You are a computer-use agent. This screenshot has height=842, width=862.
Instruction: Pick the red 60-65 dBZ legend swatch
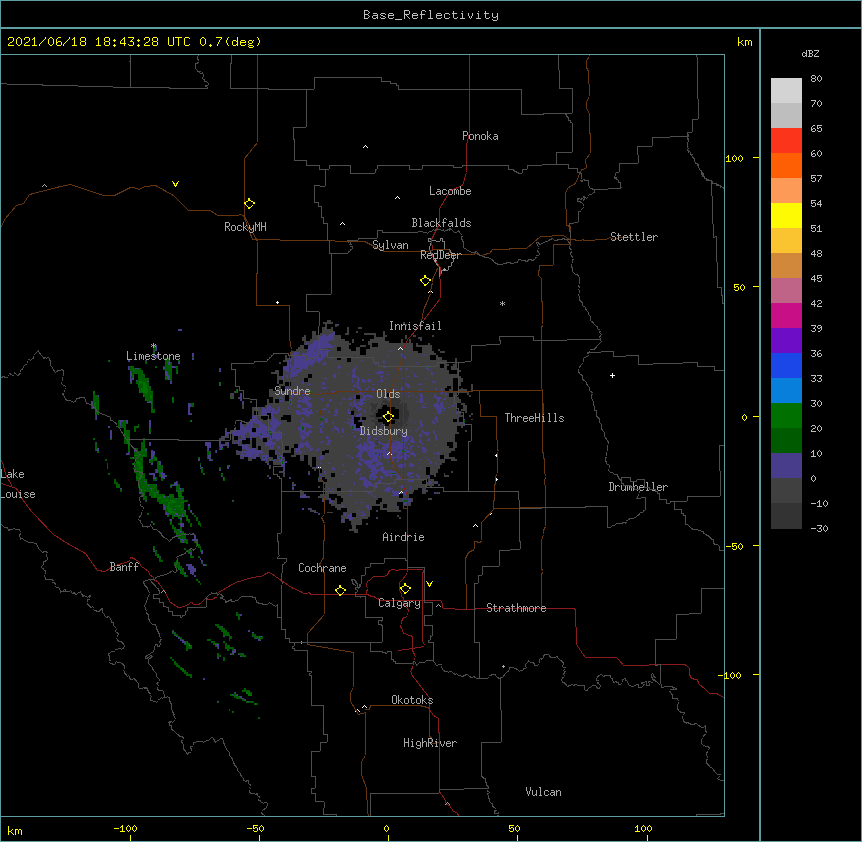pyautogui.click(x=786, y=140)
